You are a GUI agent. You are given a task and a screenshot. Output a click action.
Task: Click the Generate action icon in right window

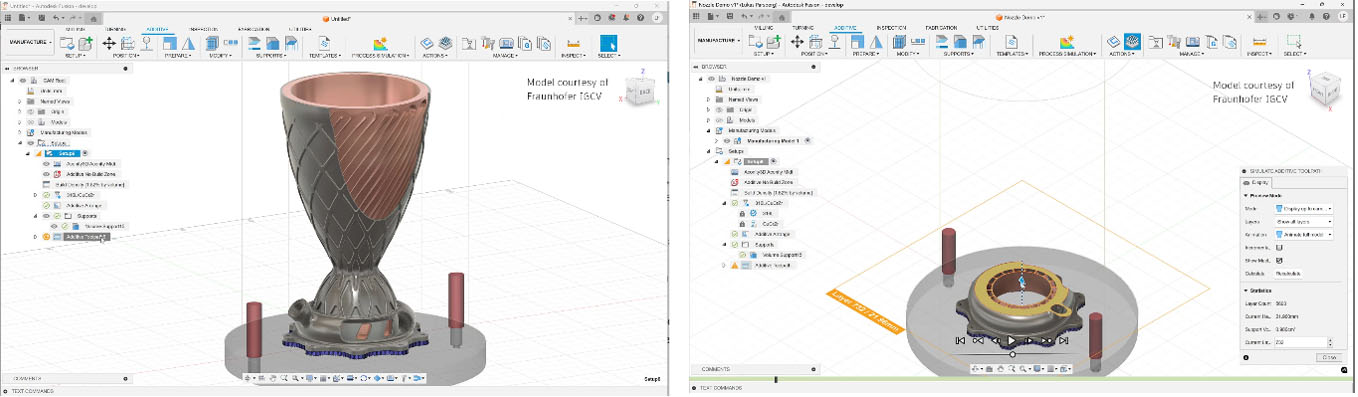pos(1114,42)
